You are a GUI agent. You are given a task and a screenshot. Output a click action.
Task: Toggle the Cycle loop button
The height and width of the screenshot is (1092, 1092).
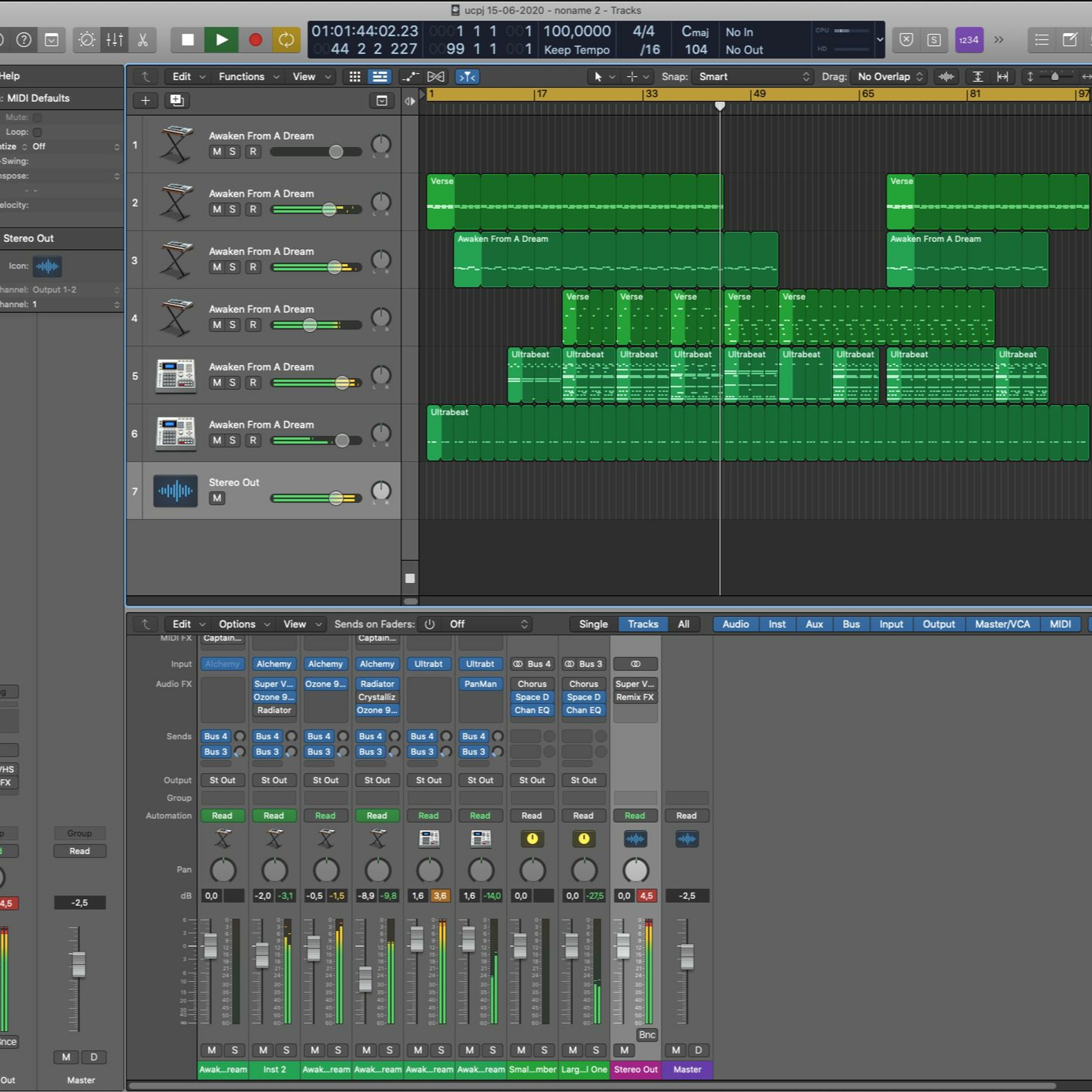pyautogui.click(x=286, y=40)
